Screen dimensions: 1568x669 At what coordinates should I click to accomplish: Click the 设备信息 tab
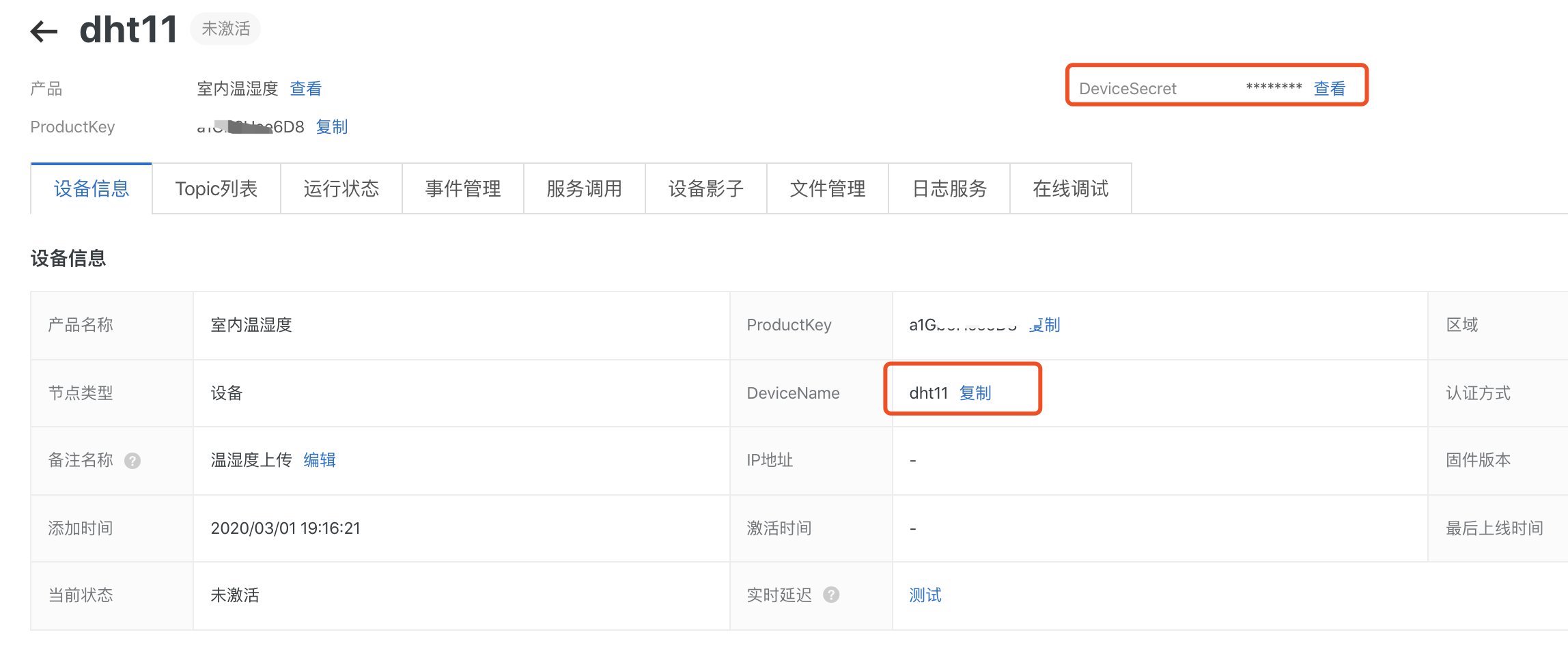92,189
